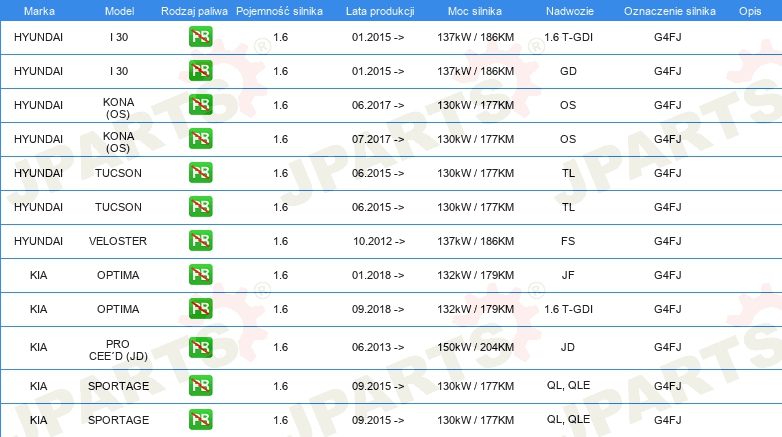The image size is (782, 437).
Task: Click the Lata produkcji column header
Action: 380,11
